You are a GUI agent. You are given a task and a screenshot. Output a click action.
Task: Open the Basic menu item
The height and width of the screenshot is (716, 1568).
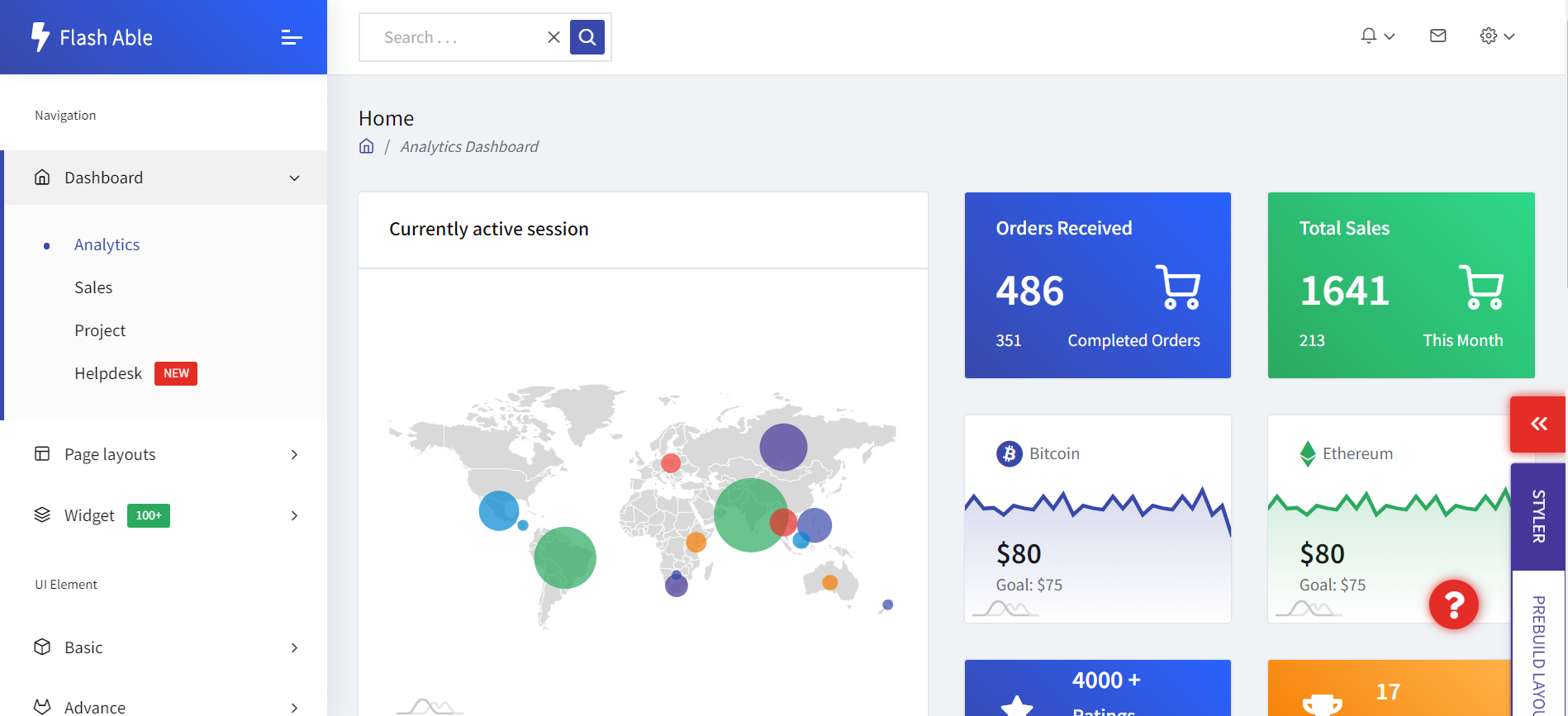(164, 647)
